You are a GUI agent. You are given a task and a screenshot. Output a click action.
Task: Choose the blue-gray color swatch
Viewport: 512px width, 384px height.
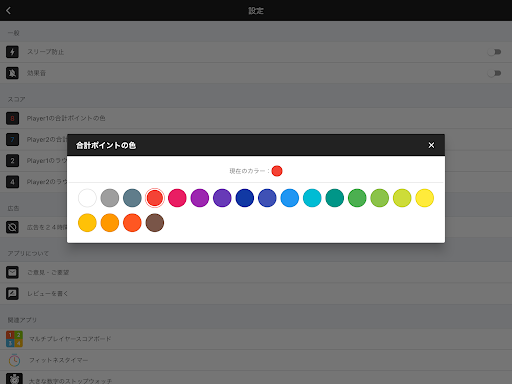pos(132,198)
